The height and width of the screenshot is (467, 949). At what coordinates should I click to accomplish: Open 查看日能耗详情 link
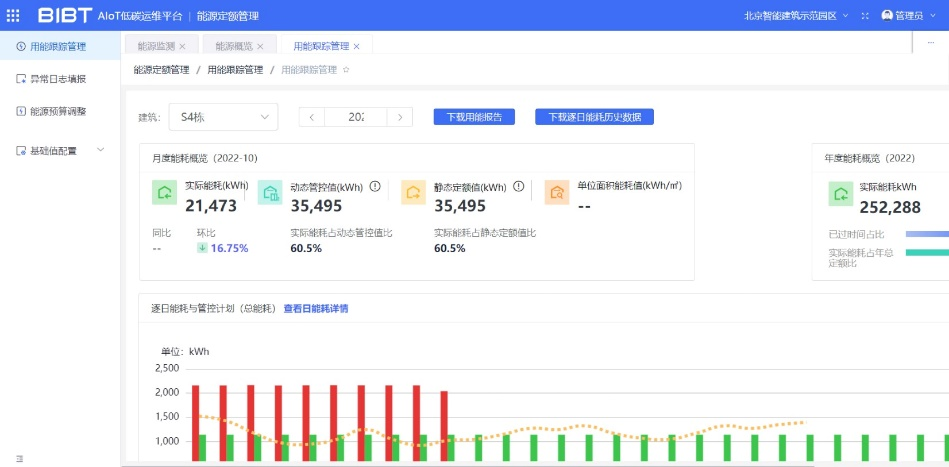coord(316,309)
